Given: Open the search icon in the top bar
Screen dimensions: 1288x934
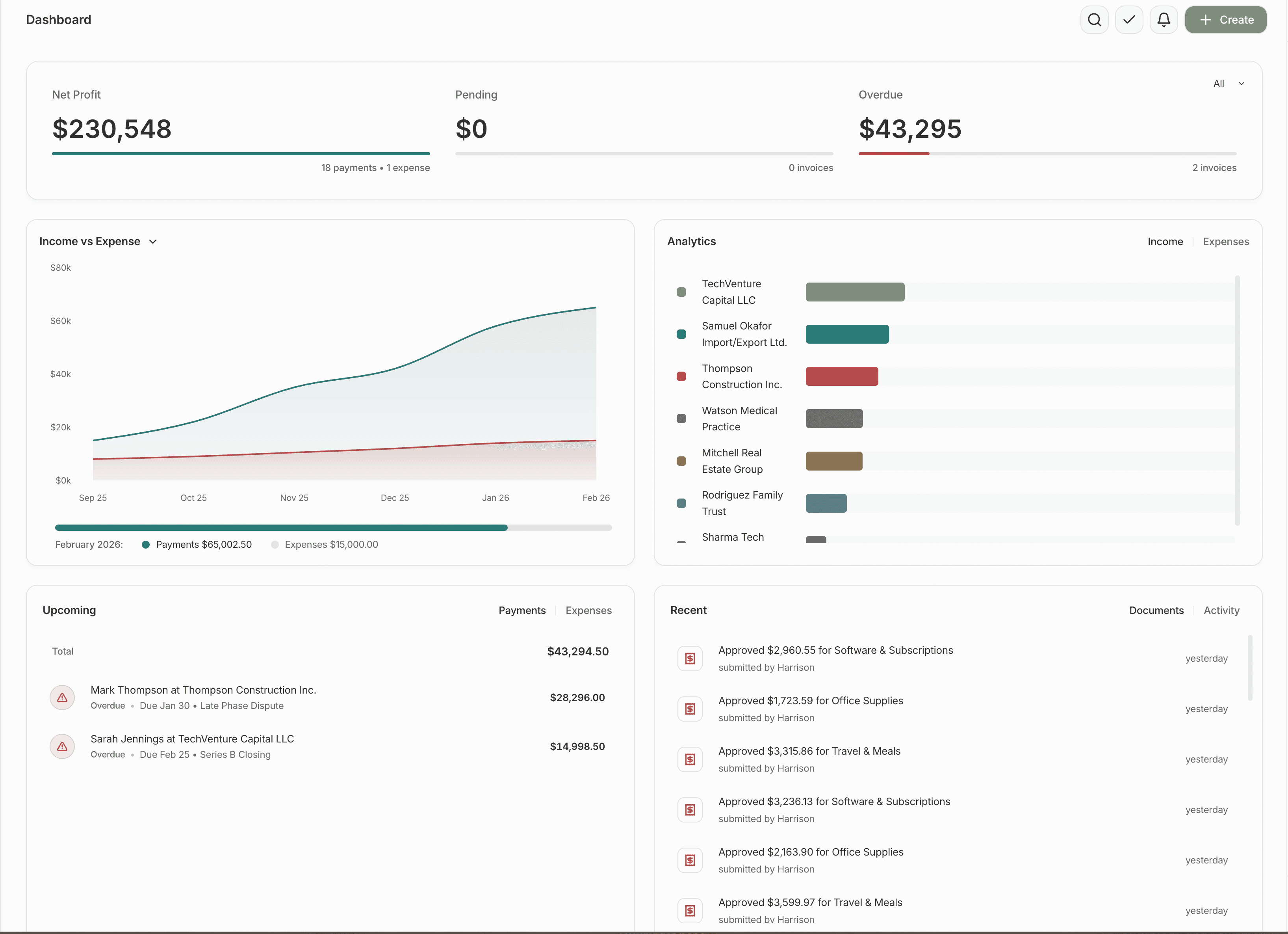Looking at the screenshot, I should point(1094,19).
